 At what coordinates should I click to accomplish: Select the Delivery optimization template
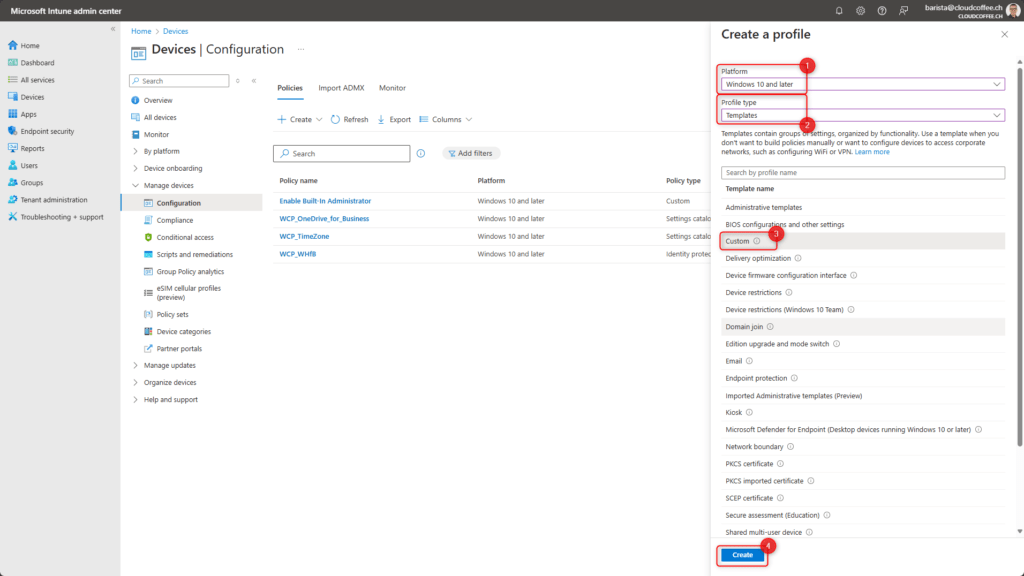(x=862, y=259)
